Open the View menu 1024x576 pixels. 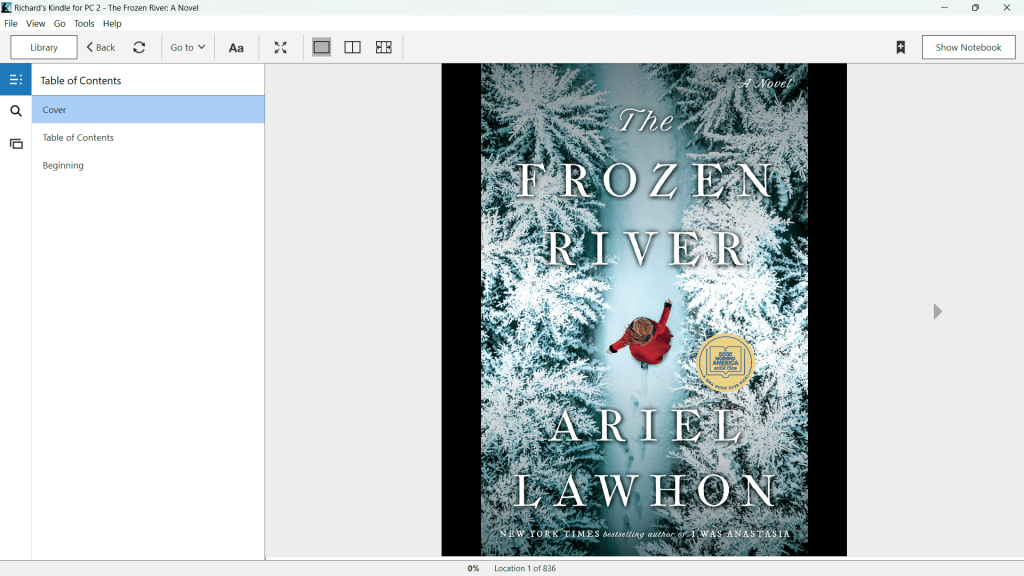click(35, 23)
